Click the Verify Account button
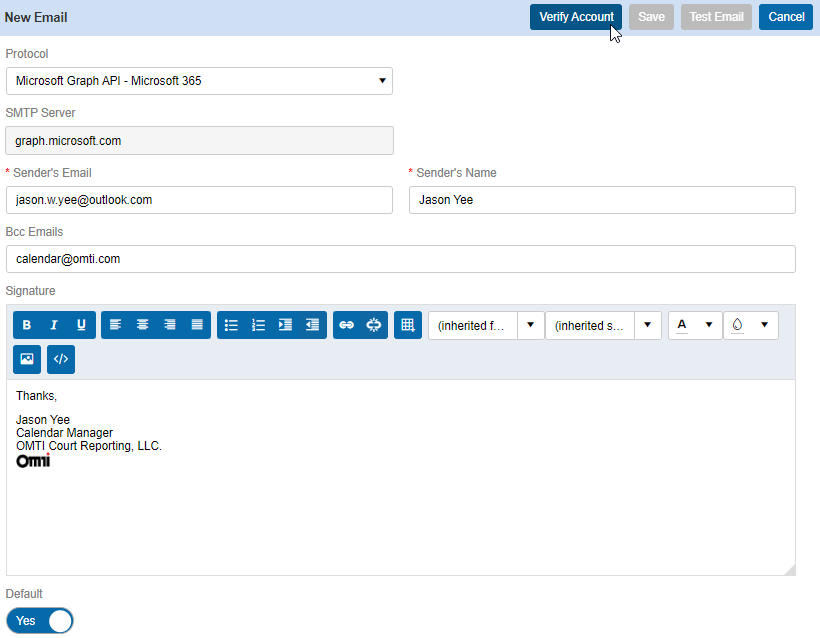Viewport: 820px width, 638px height. point(576,17)
